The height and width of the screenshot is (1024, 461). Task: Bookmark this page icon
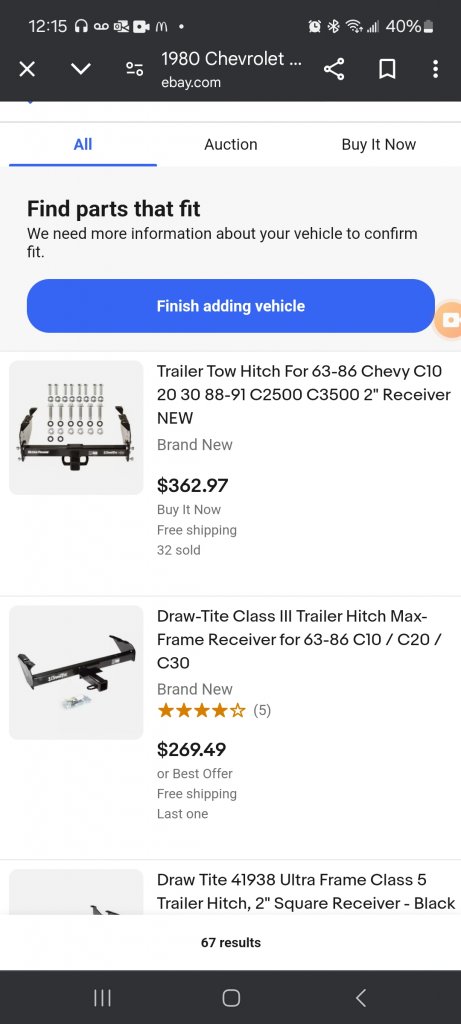[x=387, y=69]
